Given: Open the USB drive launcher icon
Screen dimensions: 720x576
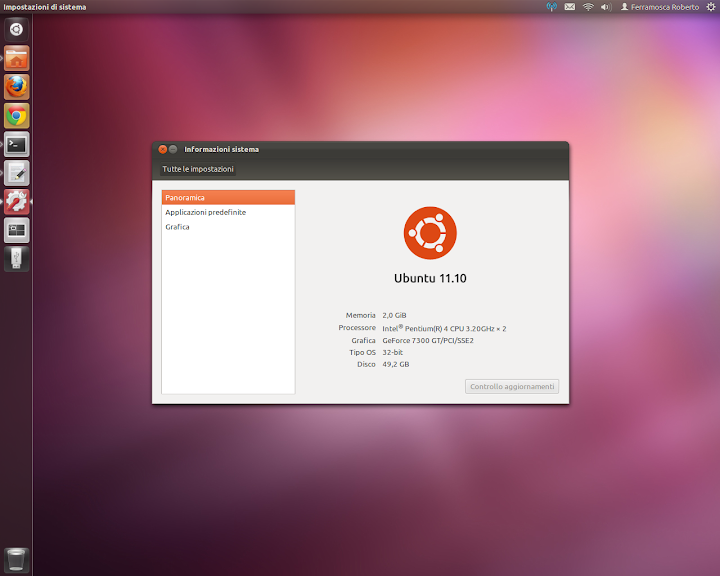Looking at the screenshot, I should pos(17,259).
